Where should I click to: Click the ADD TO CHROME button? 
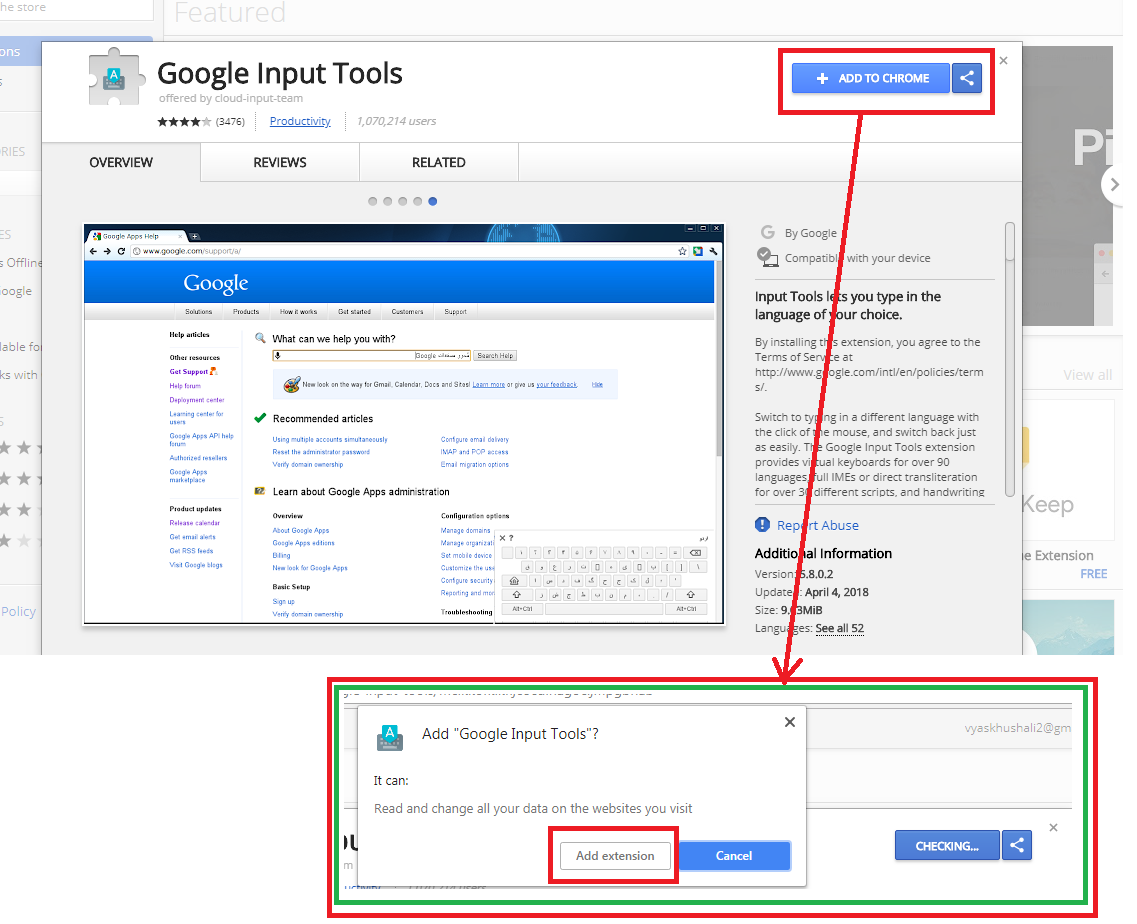click(871, 78)
